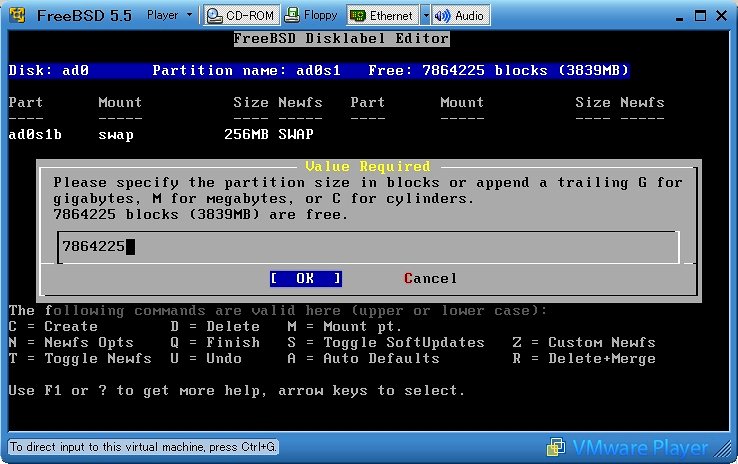Minimize the VMware Player window

pos(674,15)
